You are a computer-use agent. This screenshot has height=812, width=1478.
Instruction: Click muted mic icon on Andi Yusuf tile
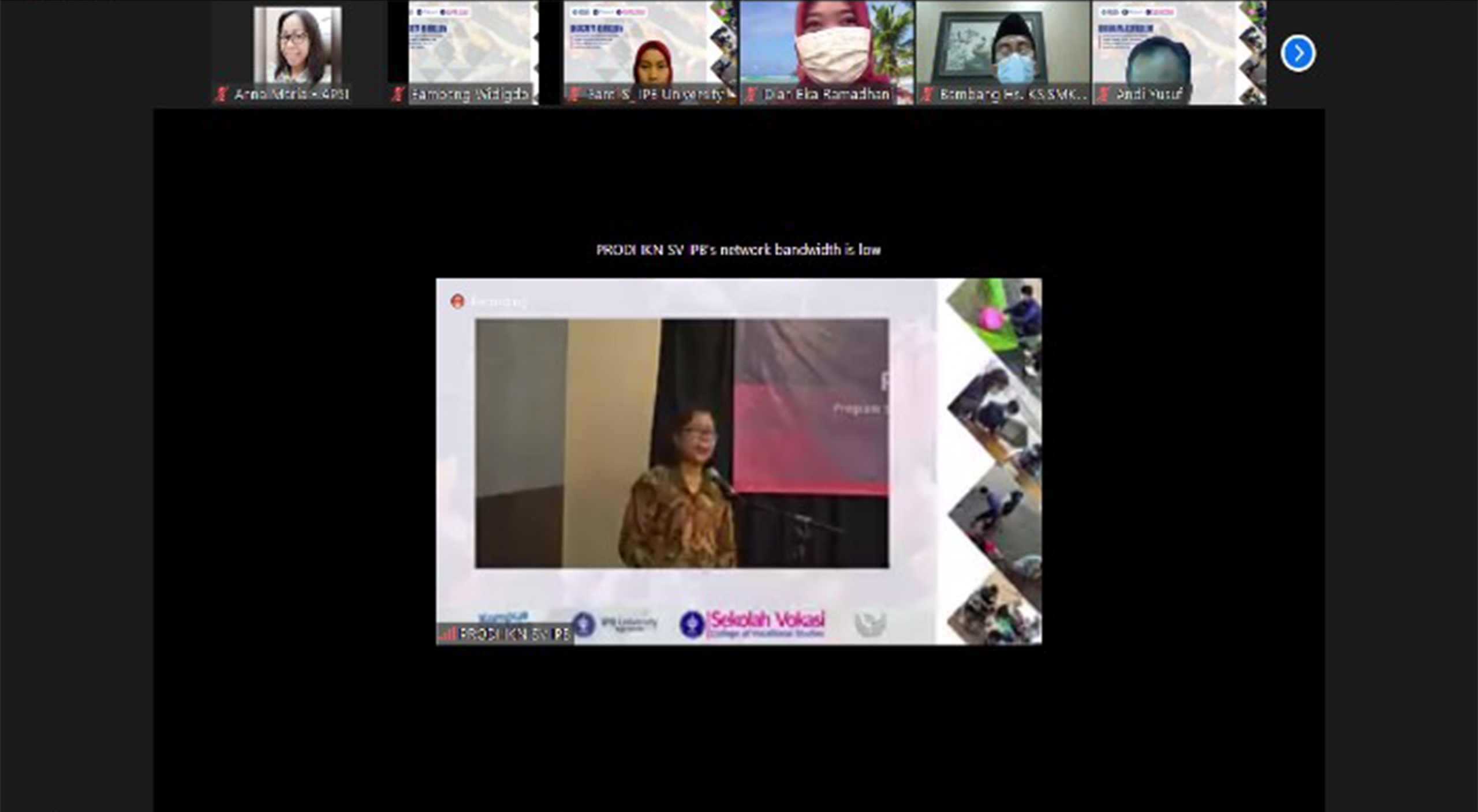[x=1104, y=94]
